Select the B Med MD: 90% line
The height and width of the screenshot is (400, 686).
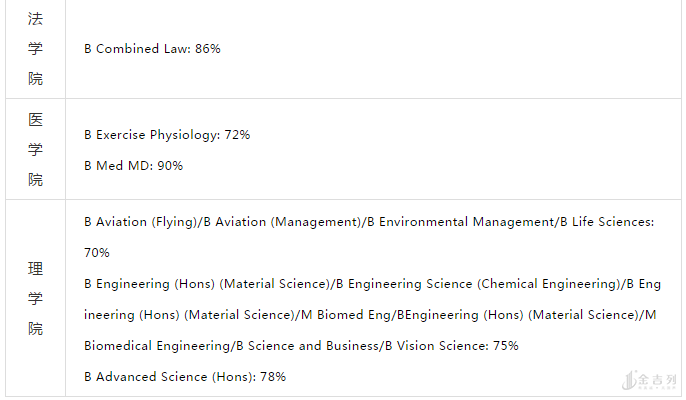point(133,165)
